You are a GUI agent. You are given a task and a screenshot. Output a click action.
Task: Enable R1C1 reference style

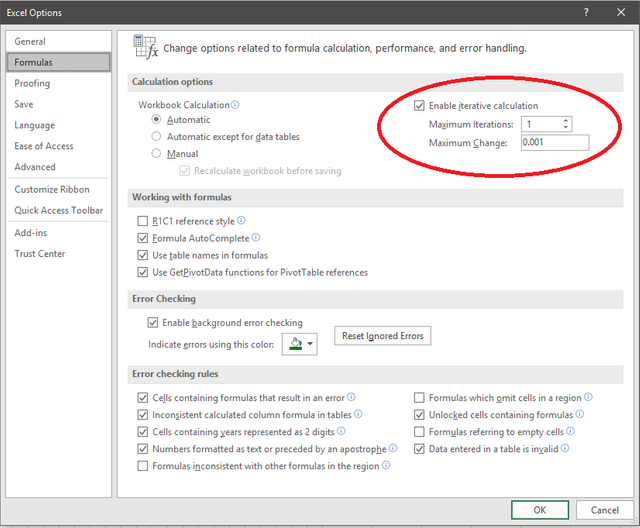point(142,221)
